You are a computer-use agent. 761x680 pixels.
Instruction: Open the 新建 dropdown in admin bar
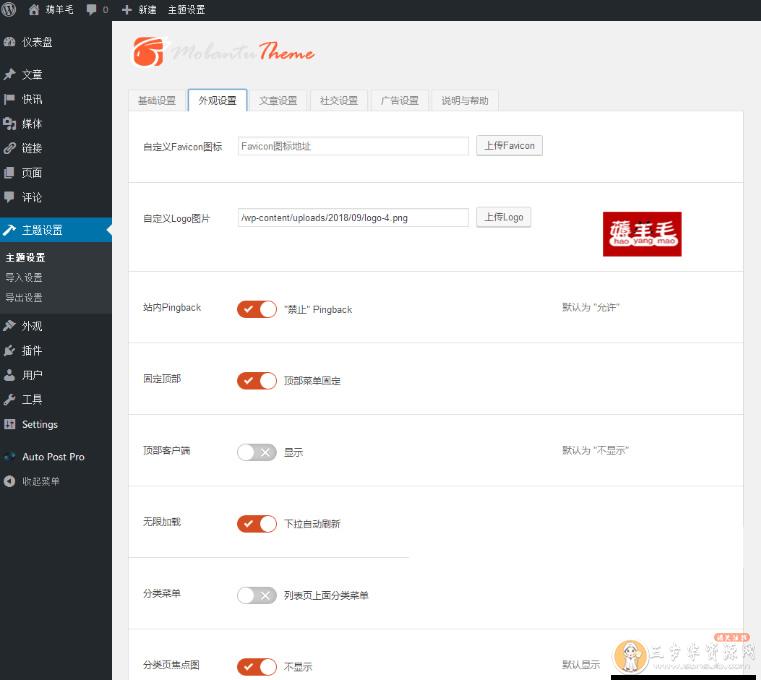pos(138,9)
